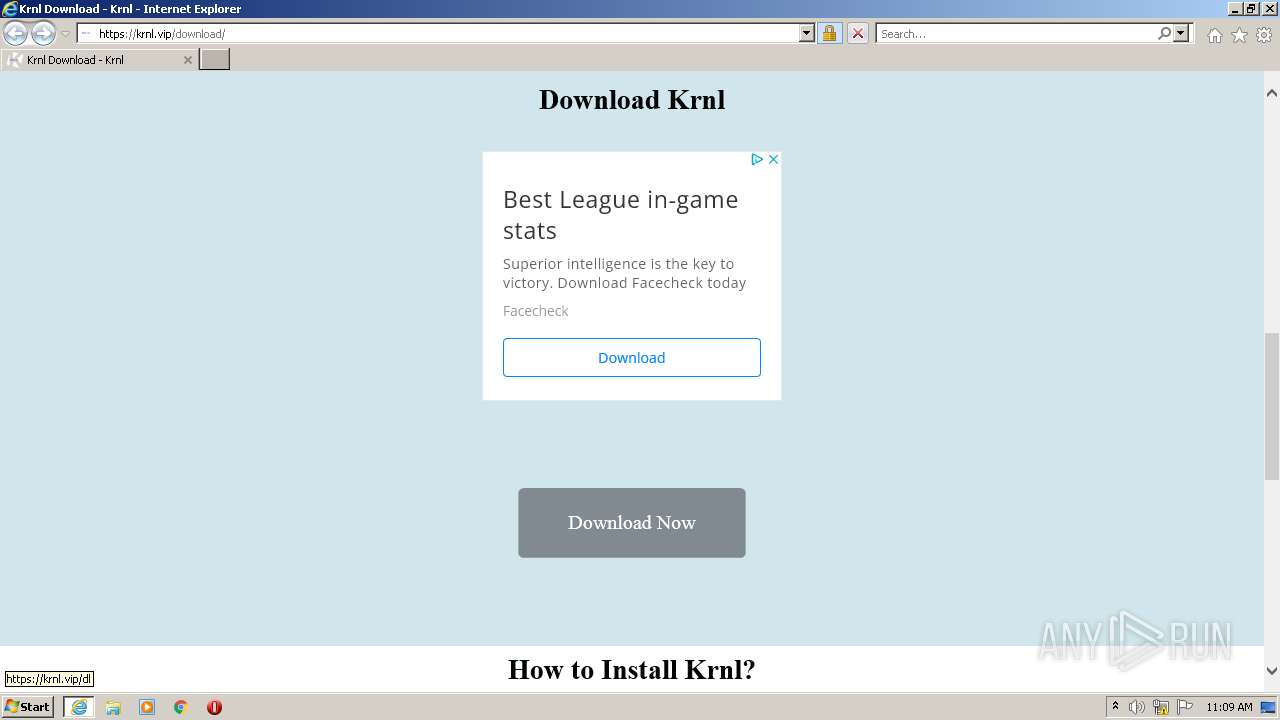Open the Windows Explorer folder taskbar icon
1280x720 pixels.
coord(113,707)
